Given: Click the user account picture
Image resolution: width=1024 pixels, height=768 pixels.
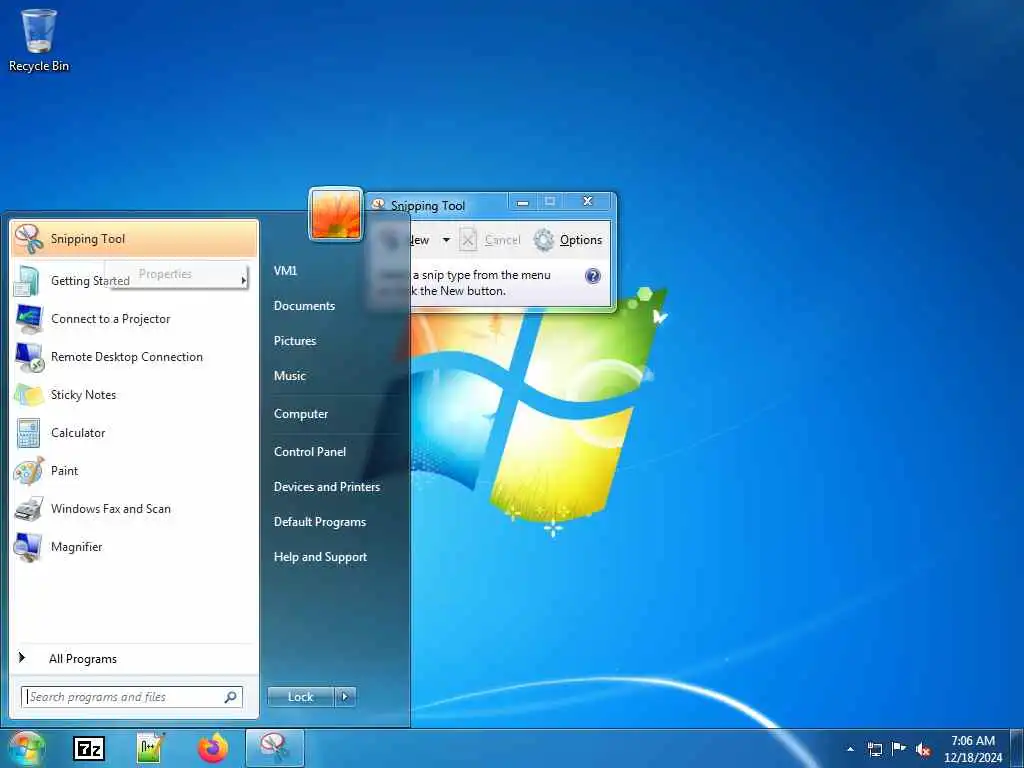Looking at the screenshot, I should pos(336,214).
